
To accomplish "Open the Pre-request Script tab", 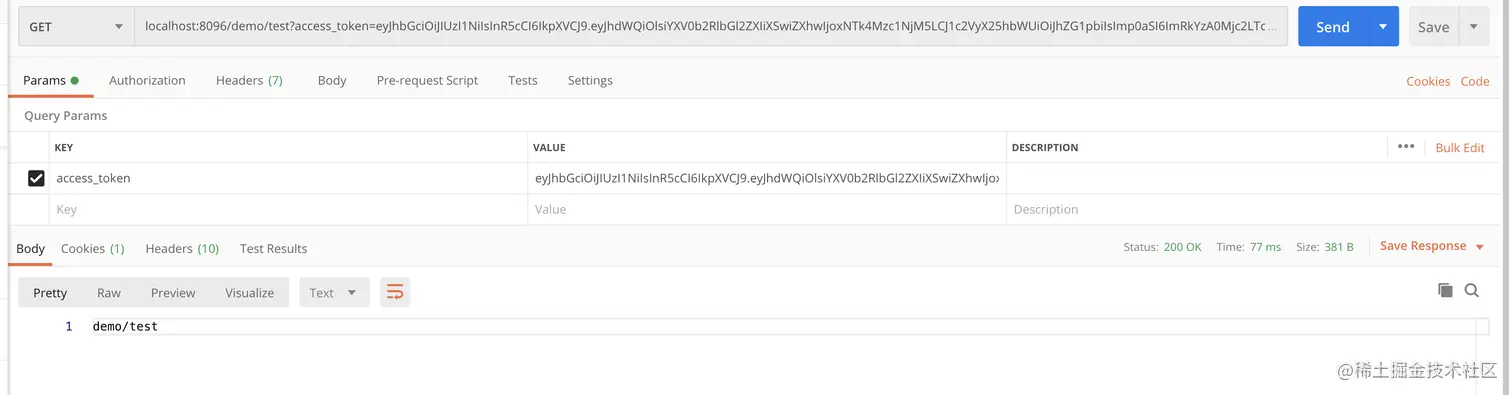I will coord(427,80).
